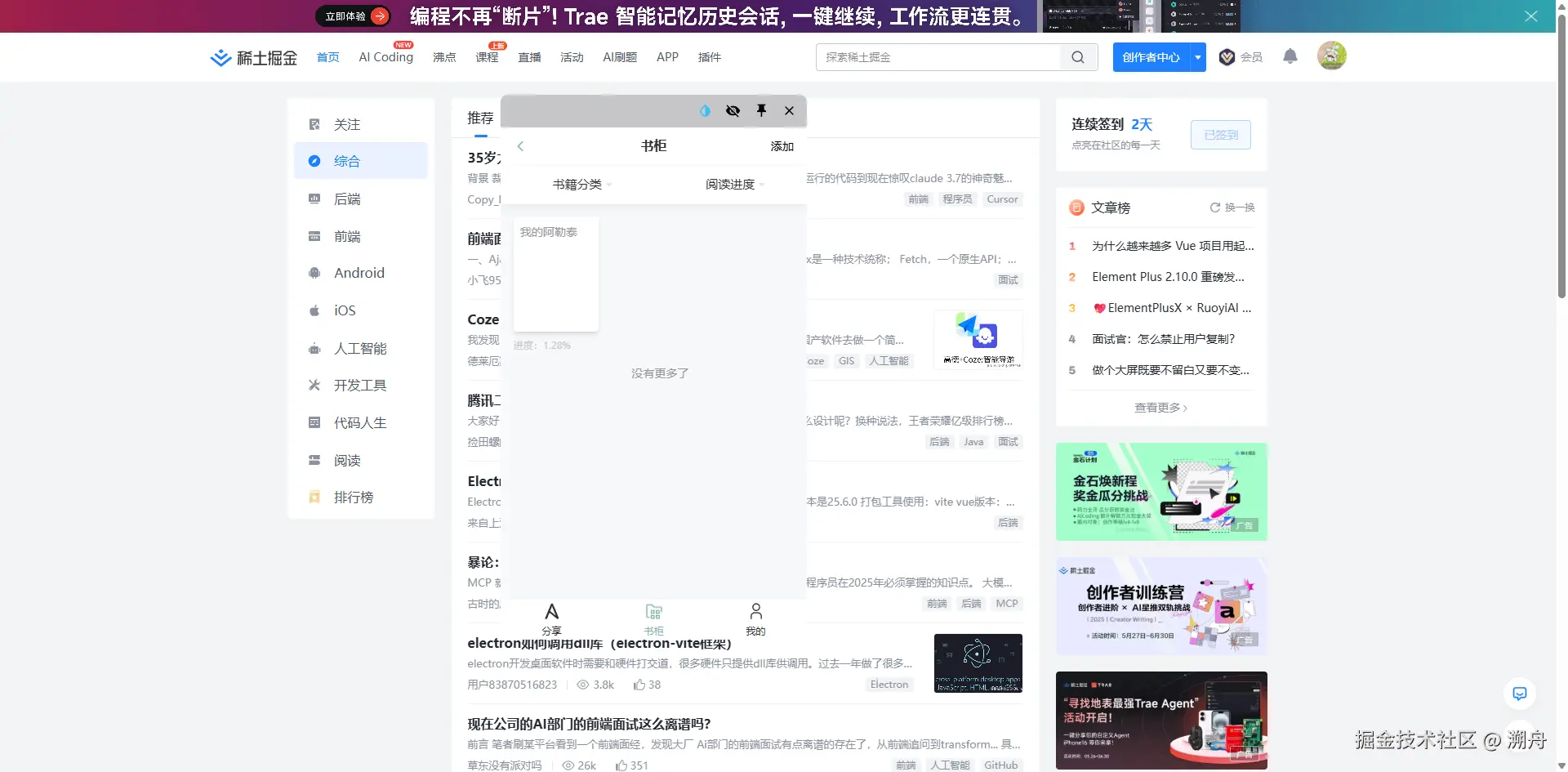The width and height of the screenshot is (1568, 772).
Task: Open the 插件 nav item
Action: (710, 57)
